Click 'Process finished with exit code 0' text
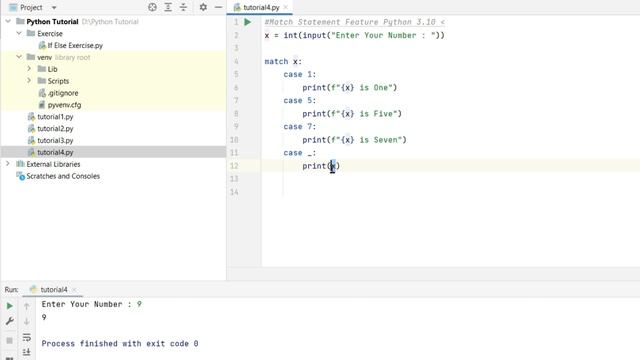 coord(120,344)
